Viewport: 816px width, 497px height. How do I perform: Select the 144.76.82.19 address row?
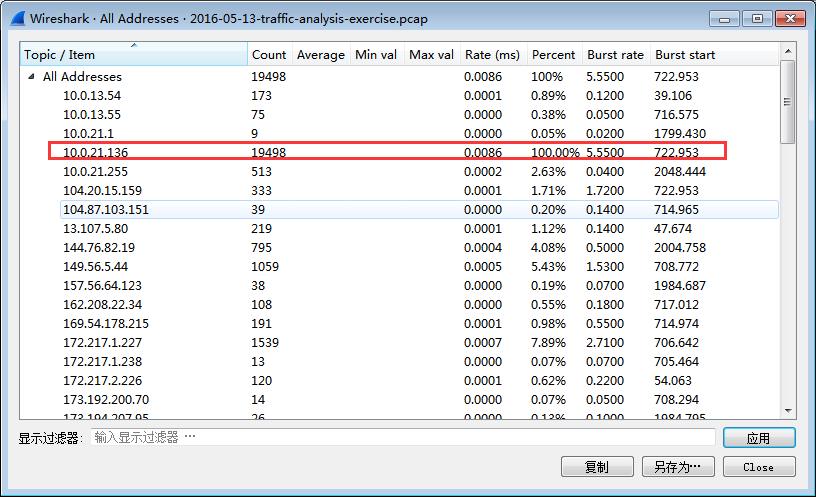point(399,248)
